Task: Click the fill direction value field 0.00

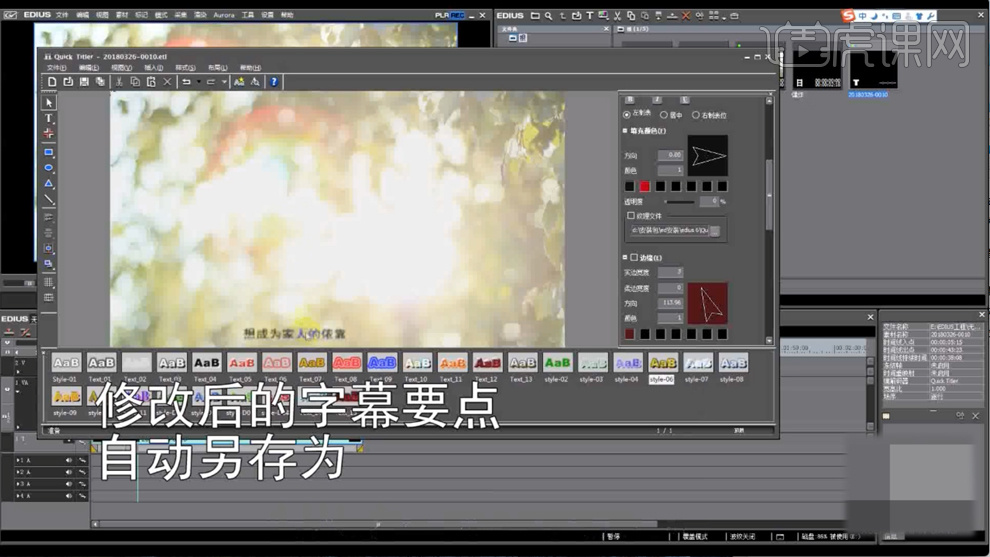Action: click(670, 155)
